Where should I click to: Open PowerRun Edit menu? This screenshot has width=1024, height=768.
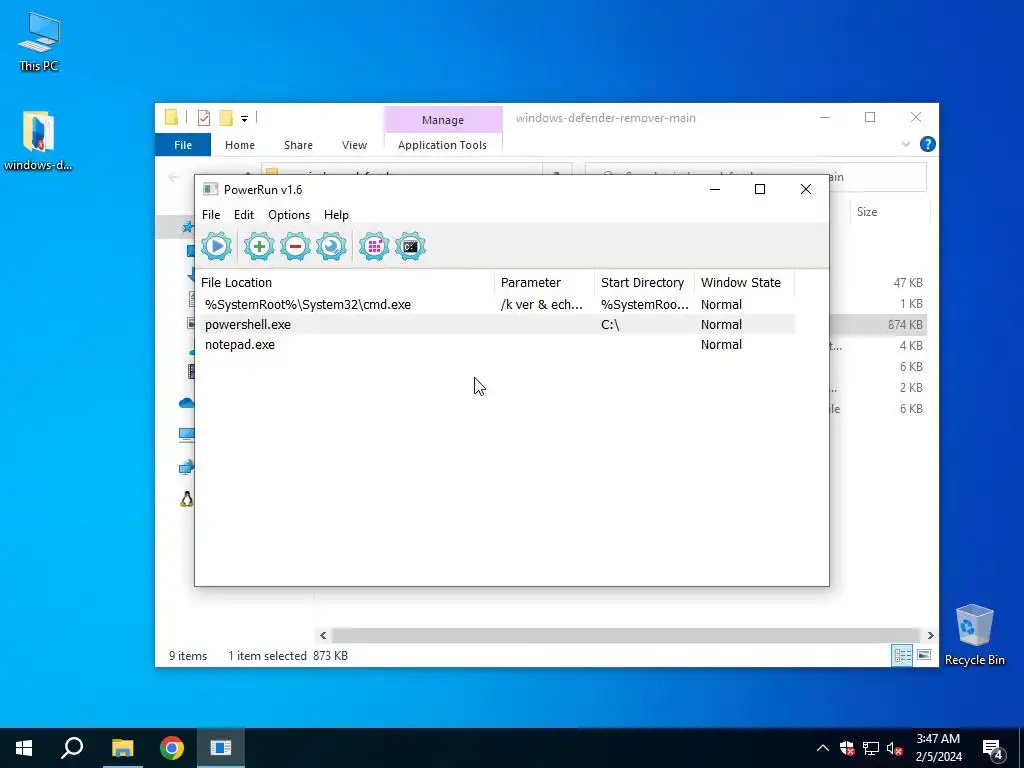[244, 215]
